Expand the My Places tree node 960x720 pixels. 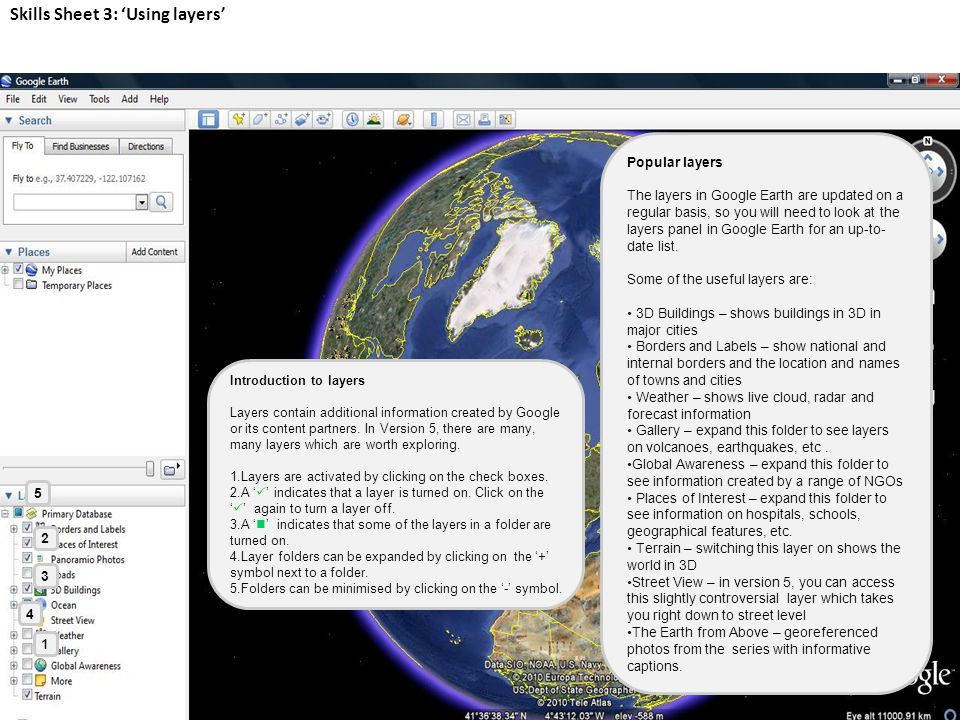point(5,269)
